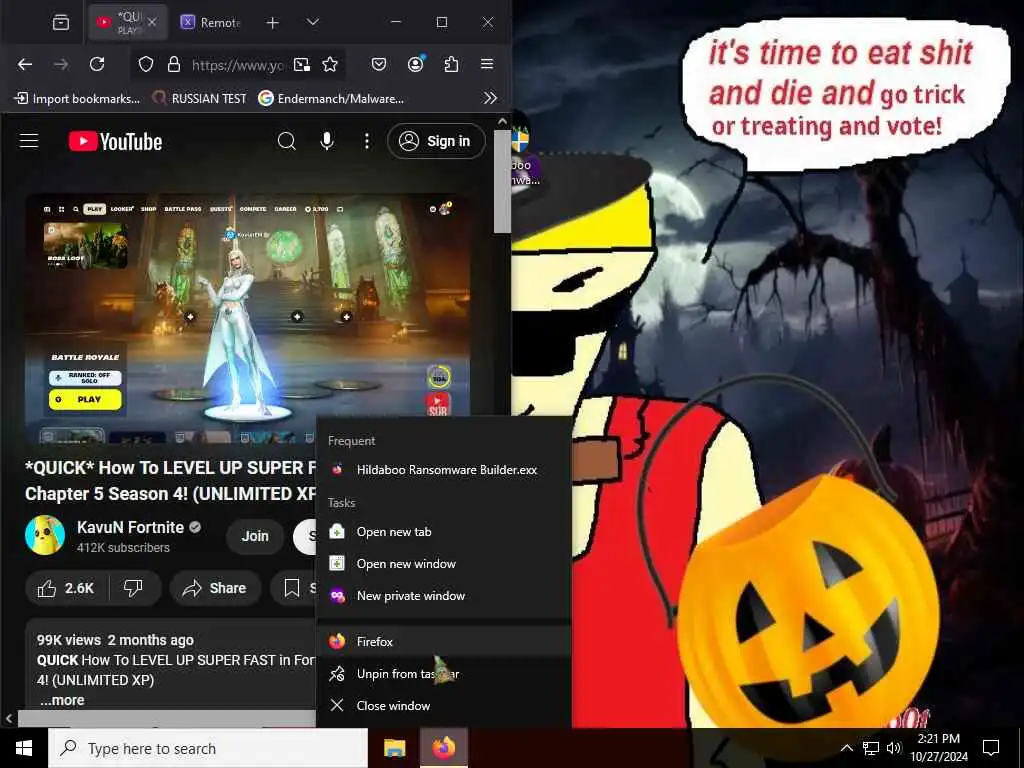1024x768 pixels.
Task: Open Hildaboo Ransomware Builder.exx from jump list
Action: pos(443,470)
